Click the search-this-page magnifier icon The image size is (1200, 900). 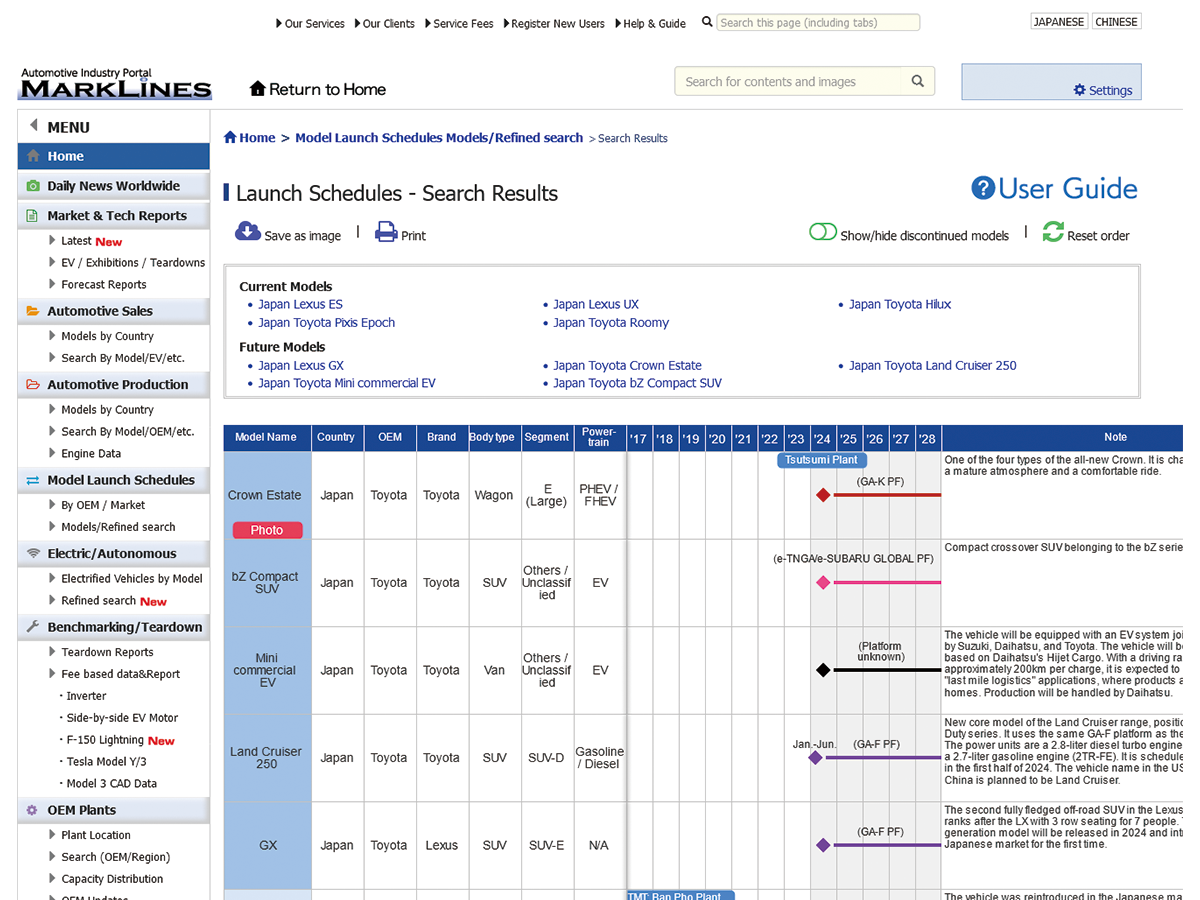707,22
